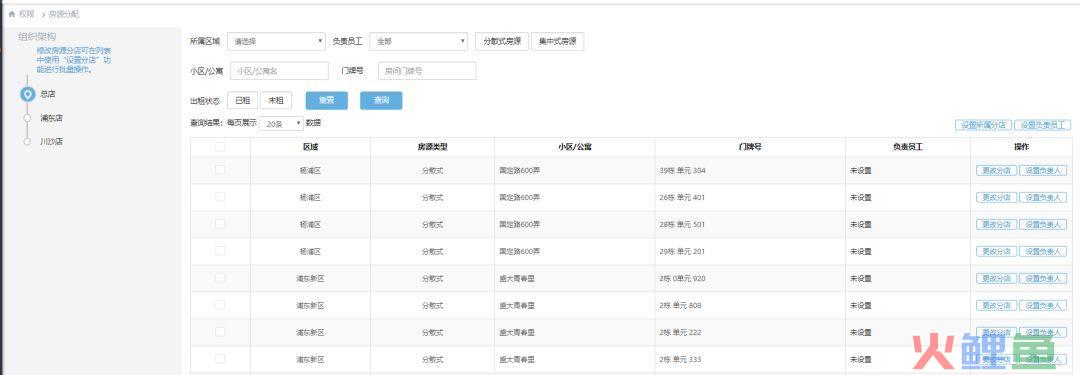Click the 小区/公寓 column header
This screenshot has width=1080, height=375.
point(574,147)
